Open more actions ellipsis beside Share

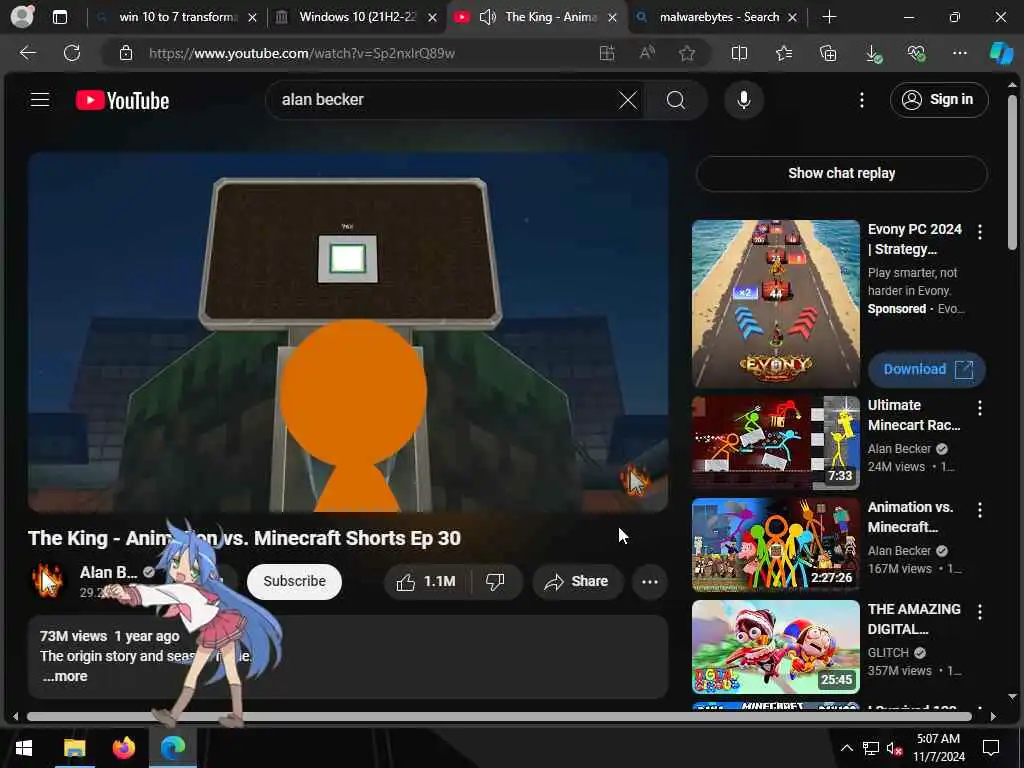click(x=650, y=581)
